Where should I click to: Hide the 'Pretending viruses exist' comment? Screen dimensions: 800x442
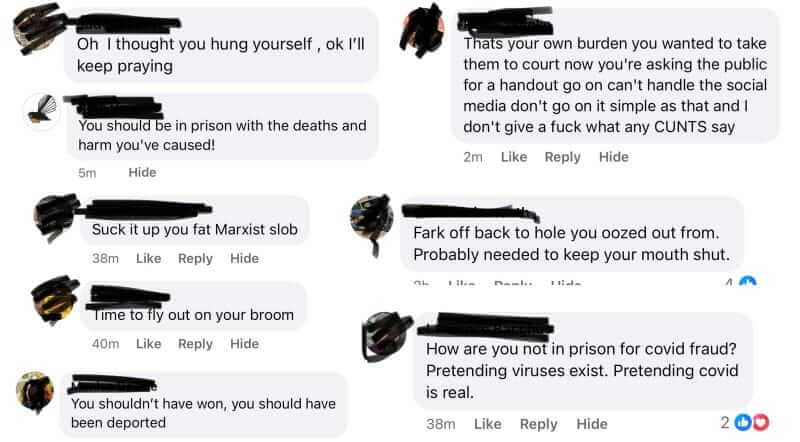tap(592, 424)
